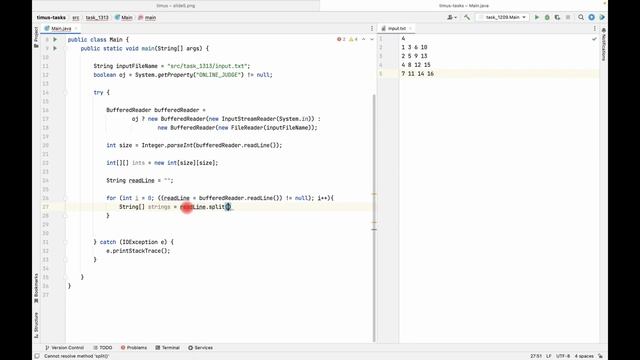The image size is (640, 360).
Task: Run the task_1209.Main configuration with green play
Action: pyautogui.click(x=537, y=18)
